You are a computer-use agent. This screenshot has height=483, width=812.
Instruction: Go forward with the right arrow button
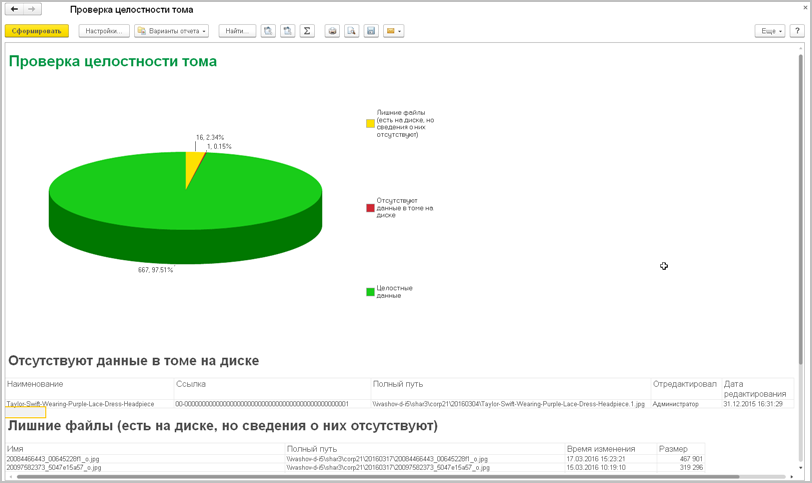(32, 9)
